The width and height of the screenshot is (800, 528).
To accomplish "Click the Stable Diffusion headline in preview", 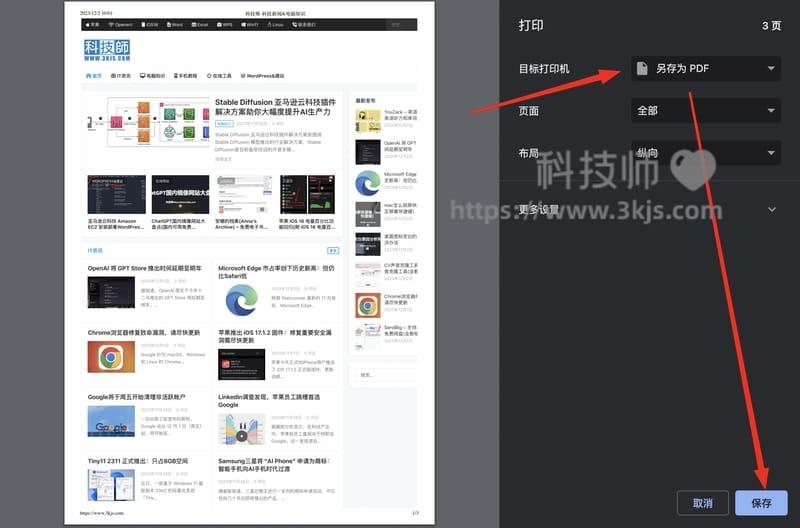I will pyautogui.click(x=276, y=107).
